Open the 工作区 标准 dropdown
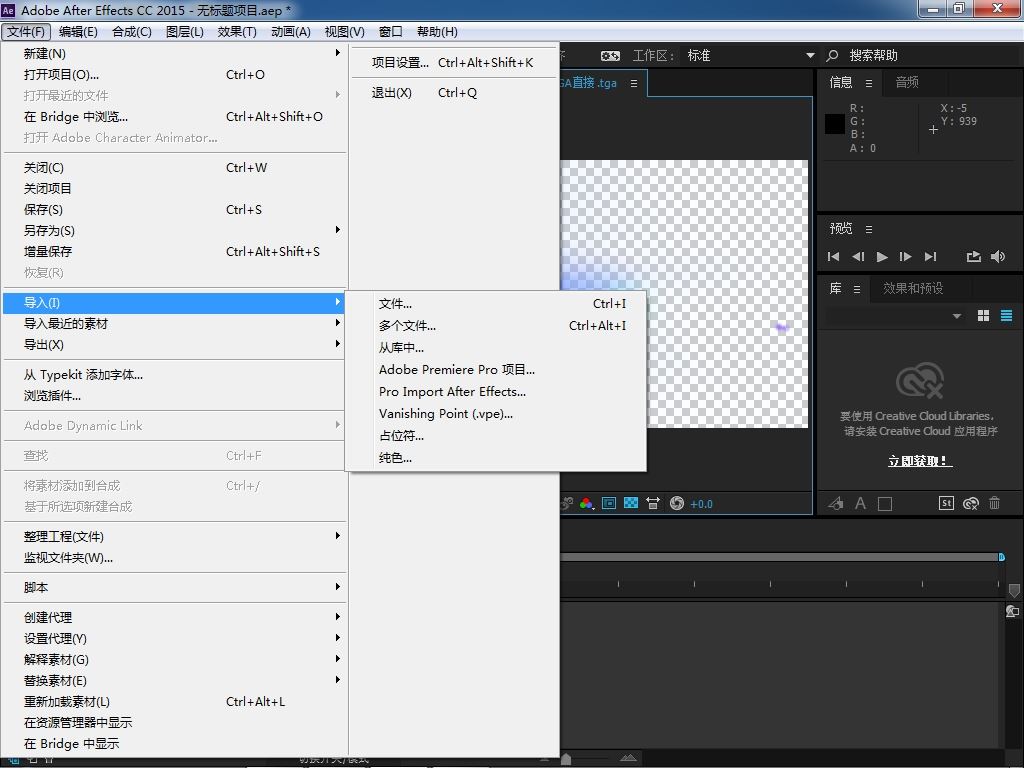The image size is (1024, 768). point(750,56)
